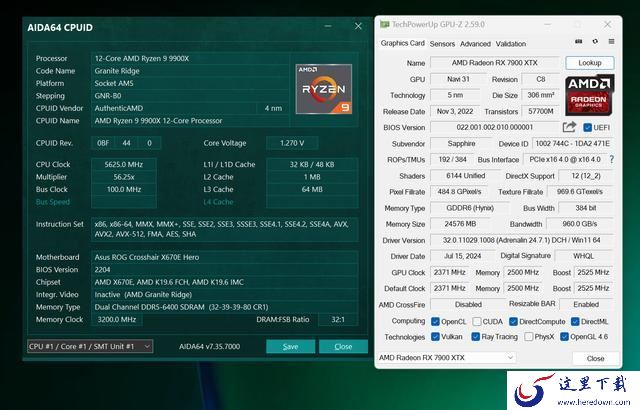
Task: Click the Shaders 6144 Unified field
Action: [x=465, y=176]
